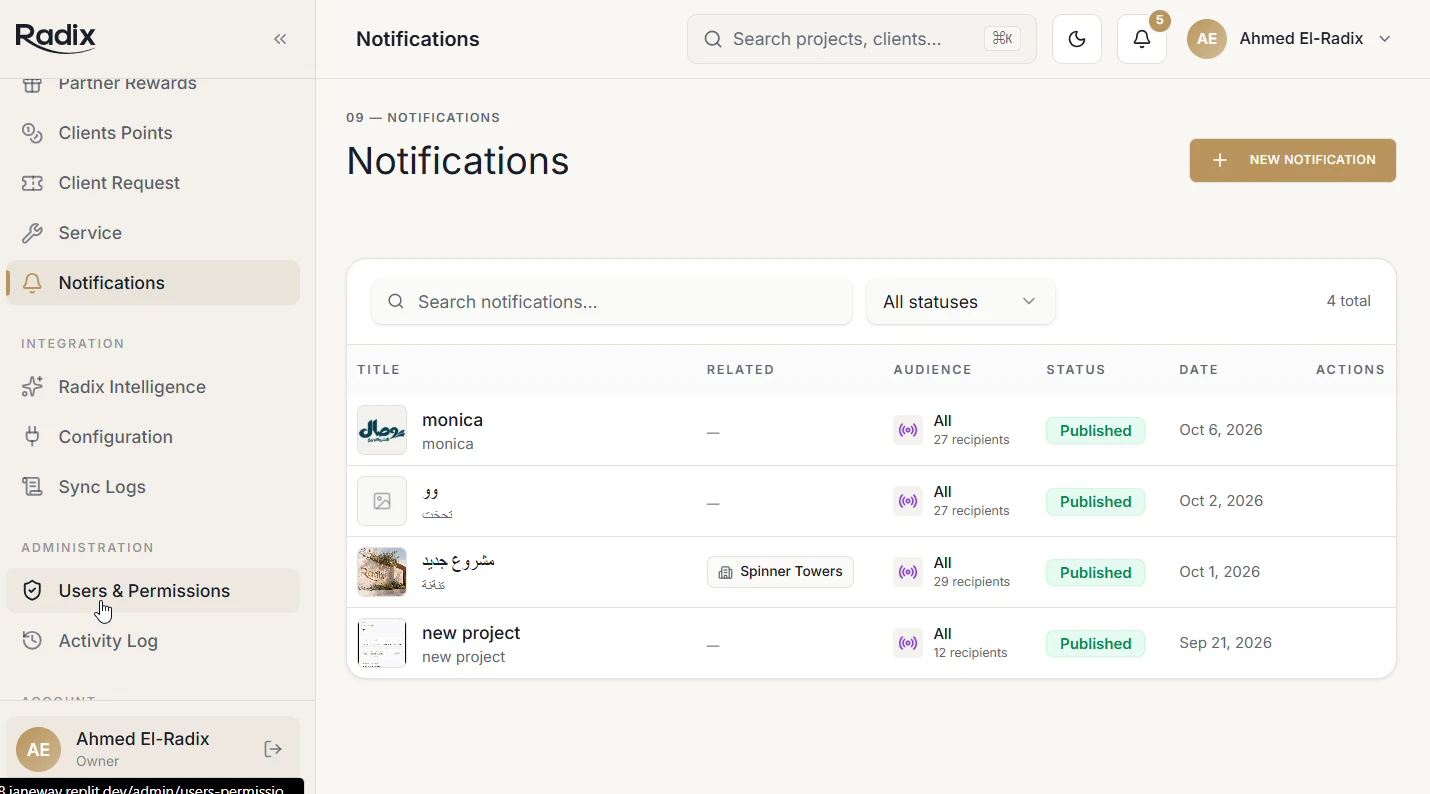Collapse the sidebar with the double chevron
Image resolution: width=1430 pixels, height=794 pixels.
(x=281, y=39)
